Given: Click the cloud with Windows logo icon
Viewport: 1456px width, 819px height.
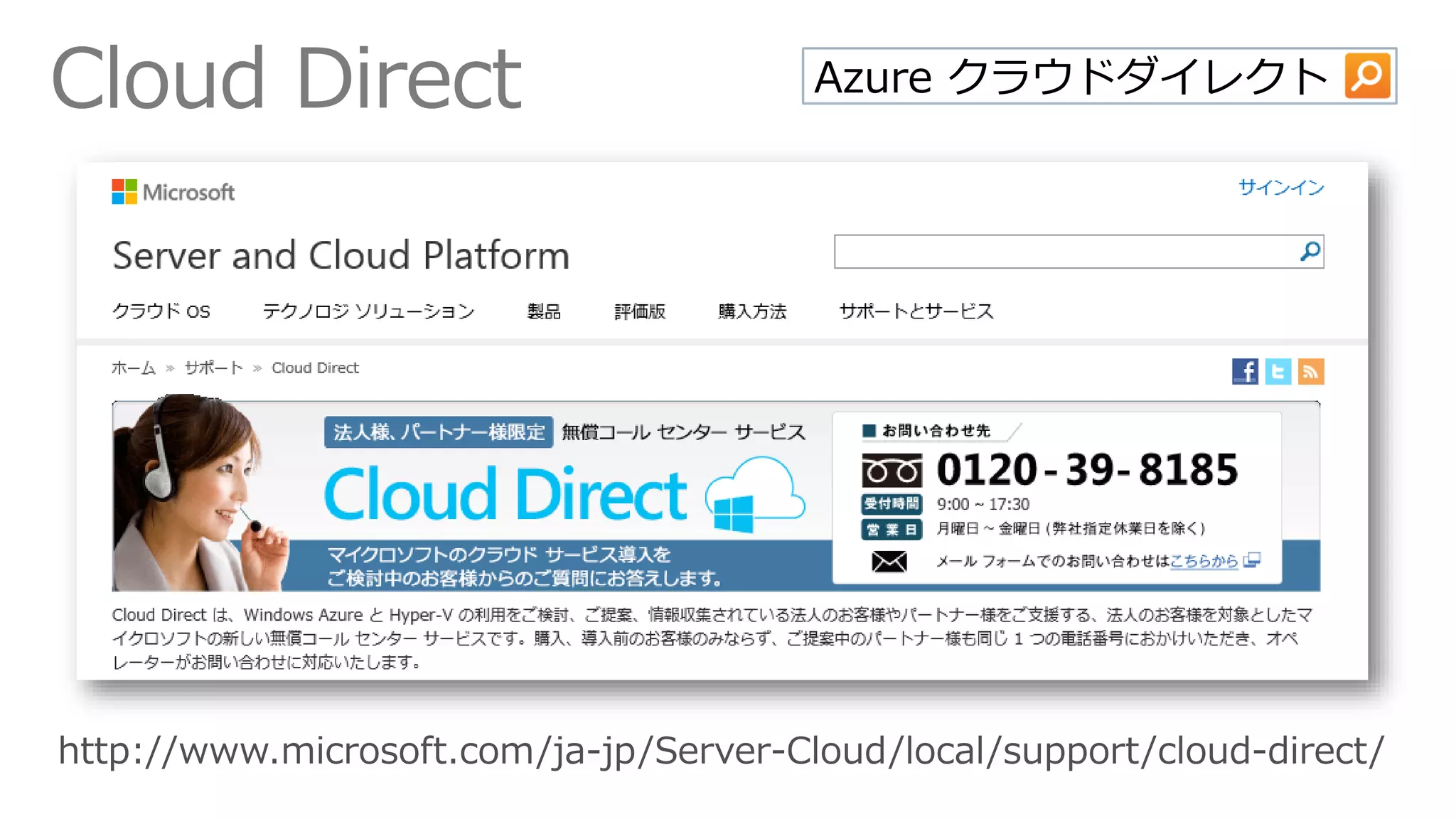Looking at the screenshot, I should click(755, 495).
